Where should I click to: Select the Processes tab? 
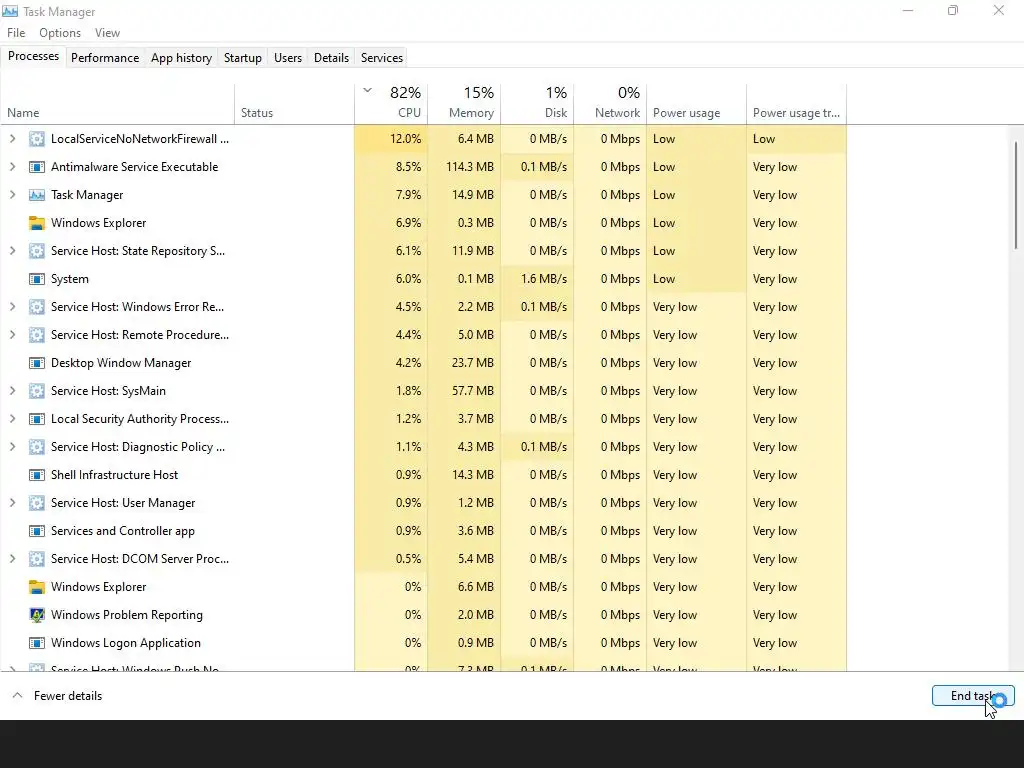click(33, 56)
